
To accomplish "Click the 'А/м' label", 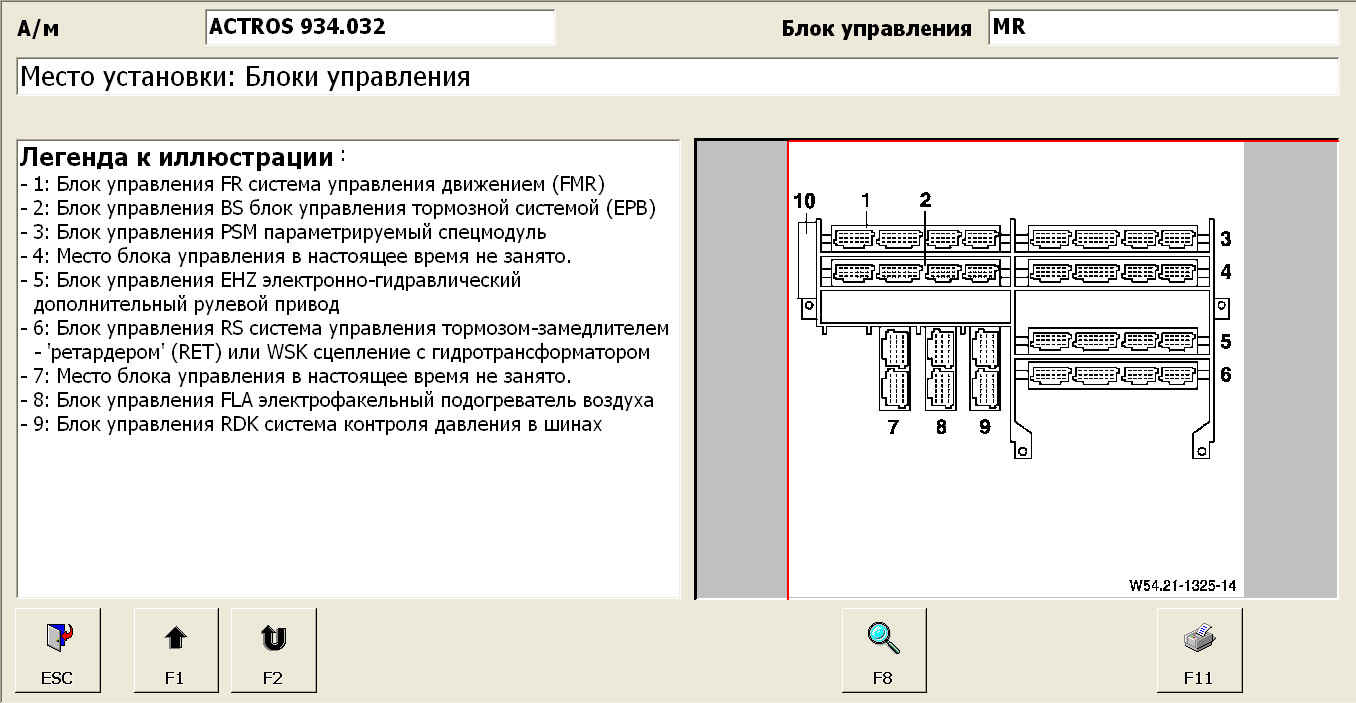I will click(x=39, y=28).
